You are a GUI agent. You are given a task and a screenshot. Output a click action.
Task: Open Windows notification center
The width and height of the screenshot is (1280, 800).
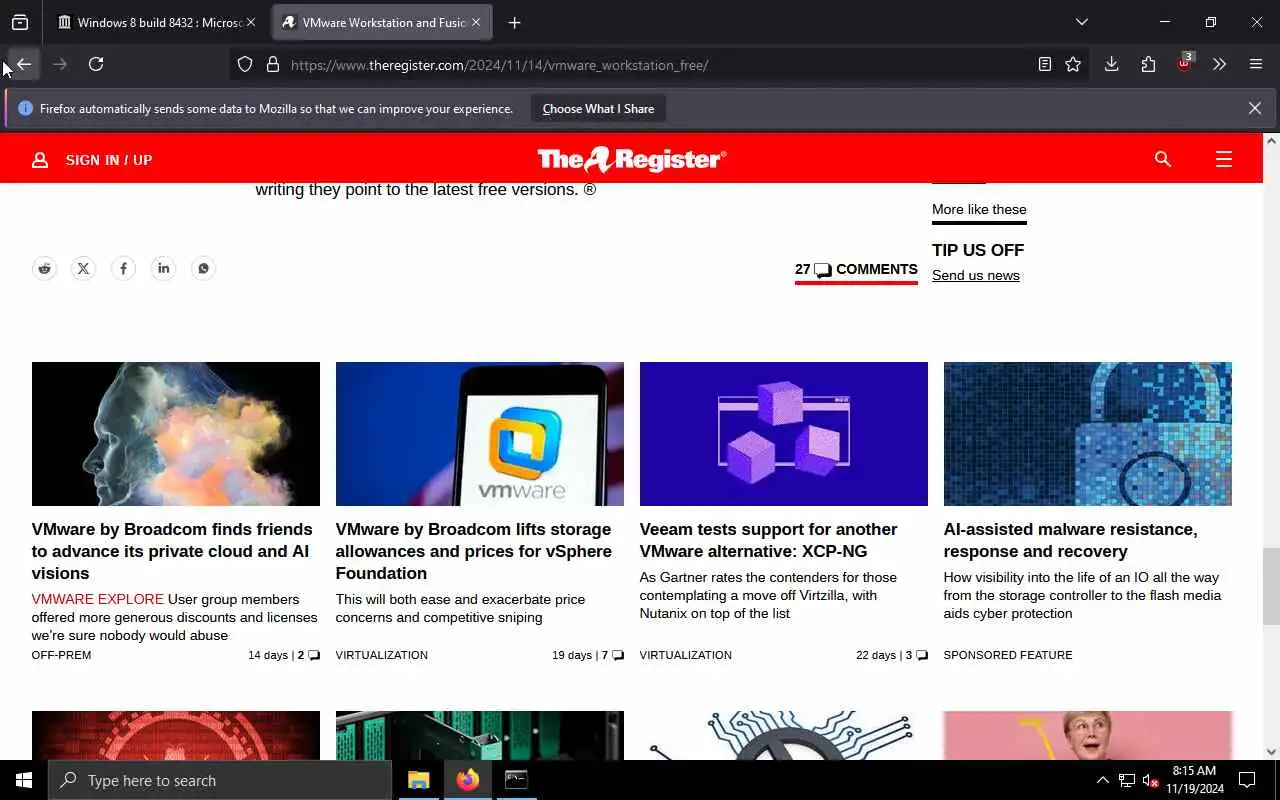pyautogui.click(x=1247, y=780)
